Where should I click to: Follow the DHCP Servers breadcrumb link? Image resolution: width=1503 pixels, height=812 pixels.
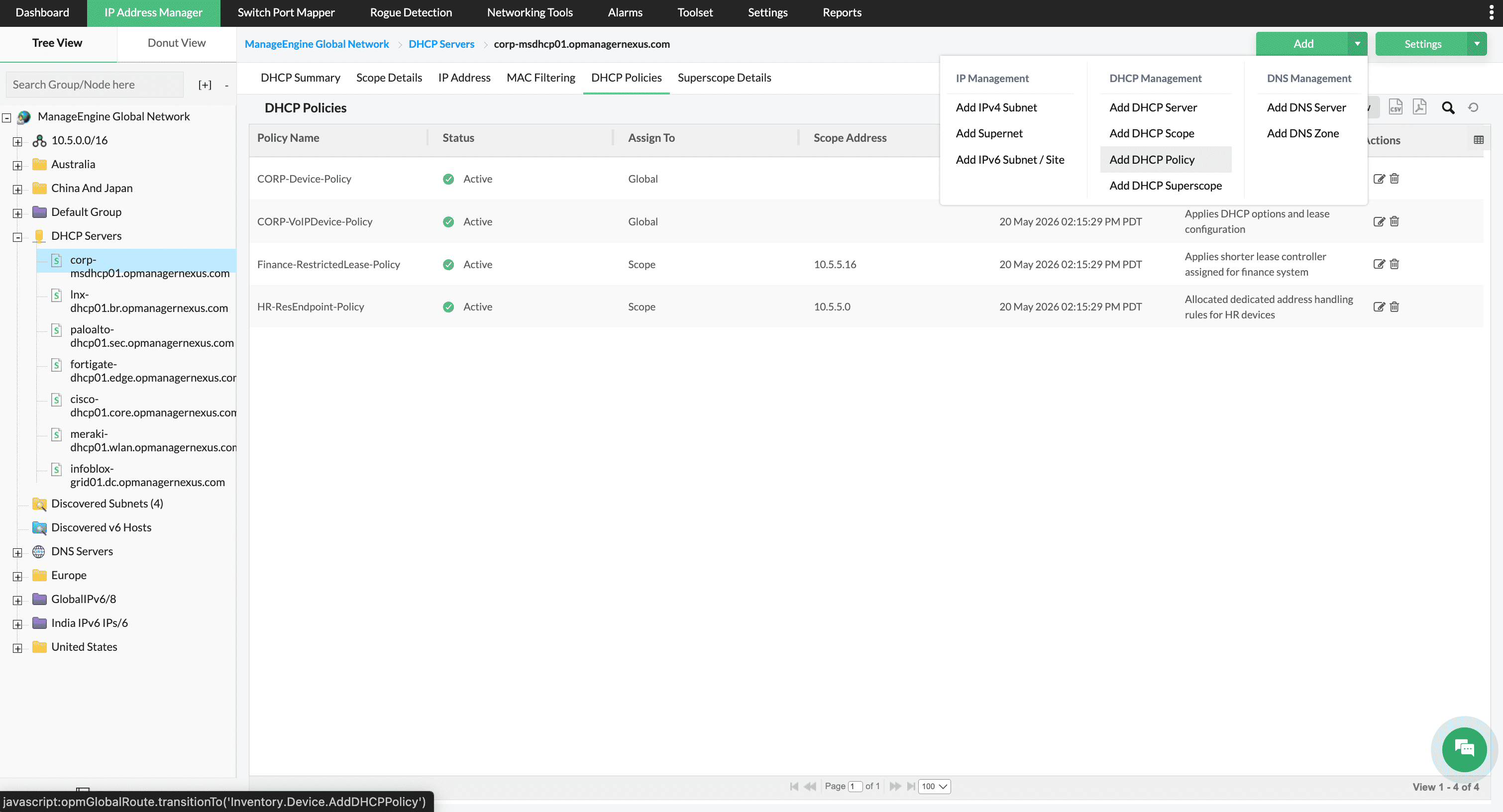pyautogui.click(x=441, y=44)
